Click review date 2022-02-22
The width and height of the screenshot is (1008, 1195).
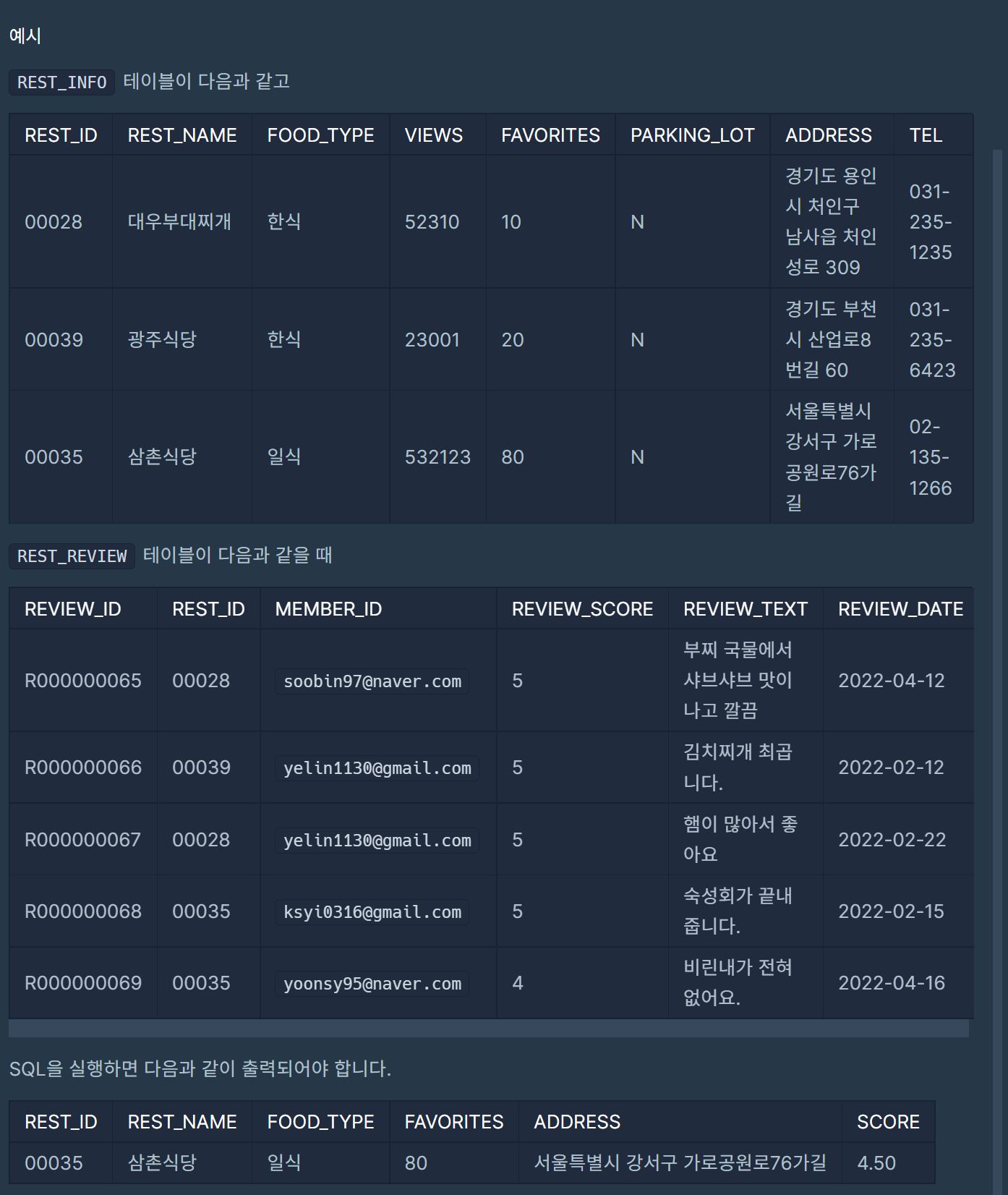[892, 840]
